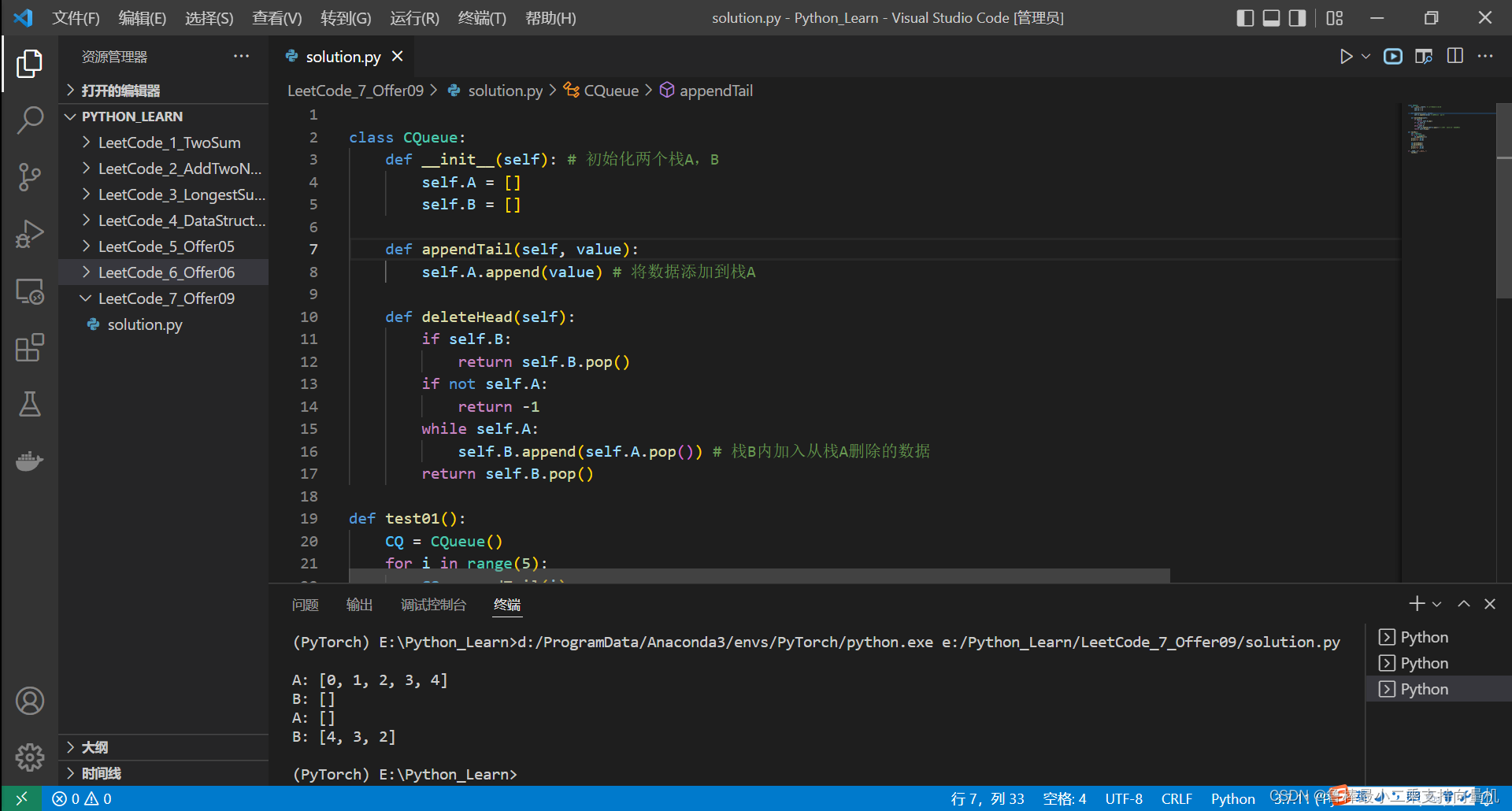The height and width of the screenshot is (811, 1512).
Task: Open Run and Debug view icon
Action: pos(29,234)
